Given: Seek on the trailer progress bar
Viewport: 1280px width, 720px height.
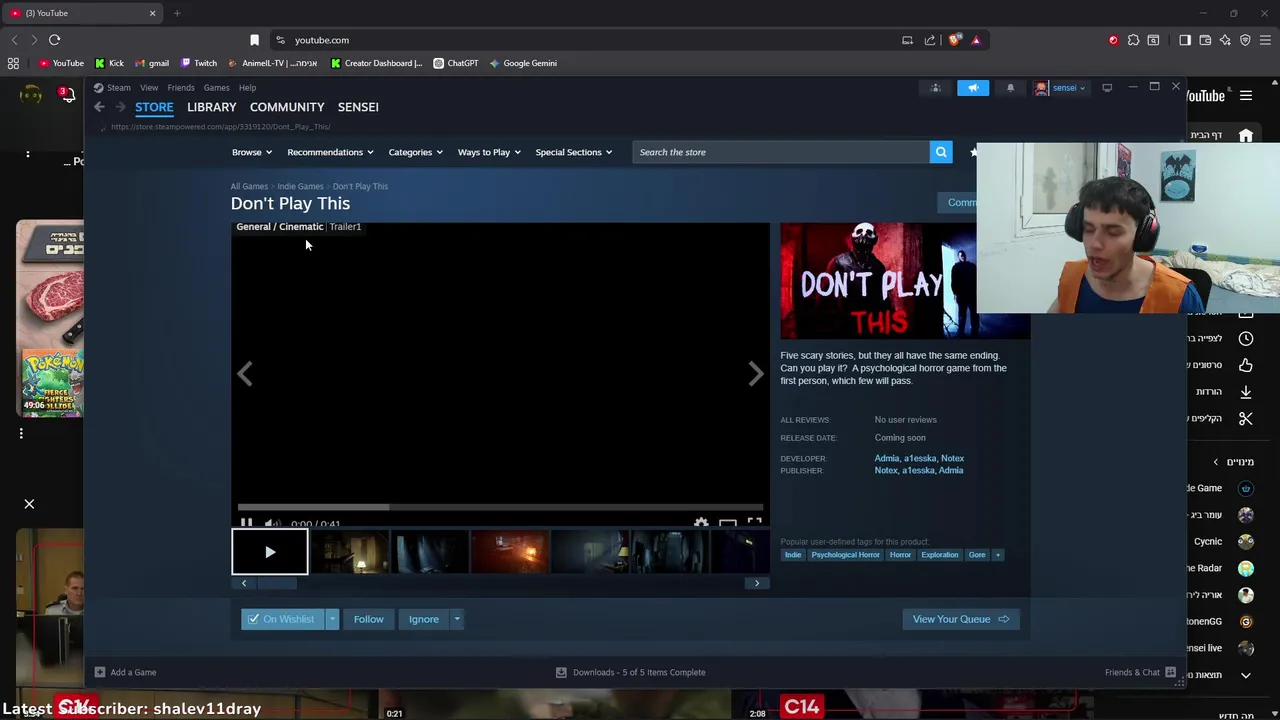Looking at the screenshot, I should coord(501,507).
